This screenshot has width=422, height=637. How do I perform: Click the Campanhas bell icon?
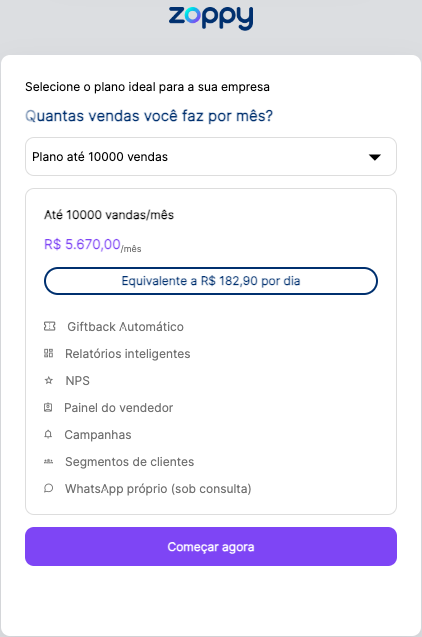tap(48, 434)
